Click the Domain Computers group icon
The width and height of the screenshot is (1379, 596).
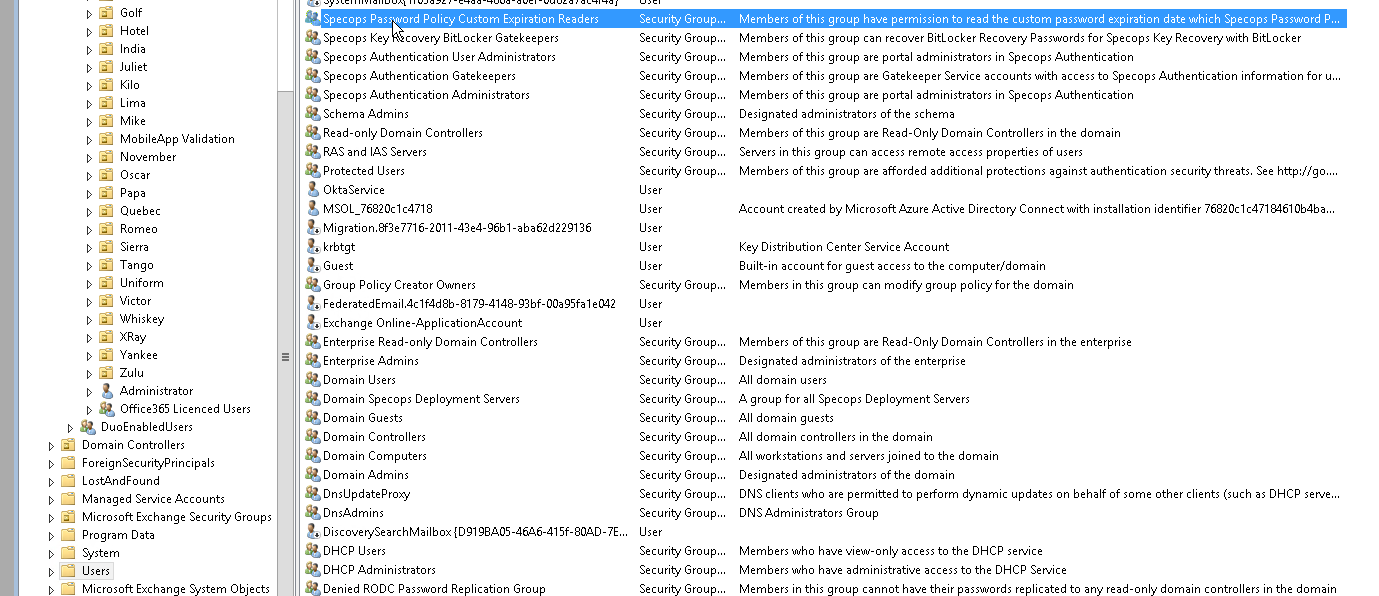pos(312,456)
